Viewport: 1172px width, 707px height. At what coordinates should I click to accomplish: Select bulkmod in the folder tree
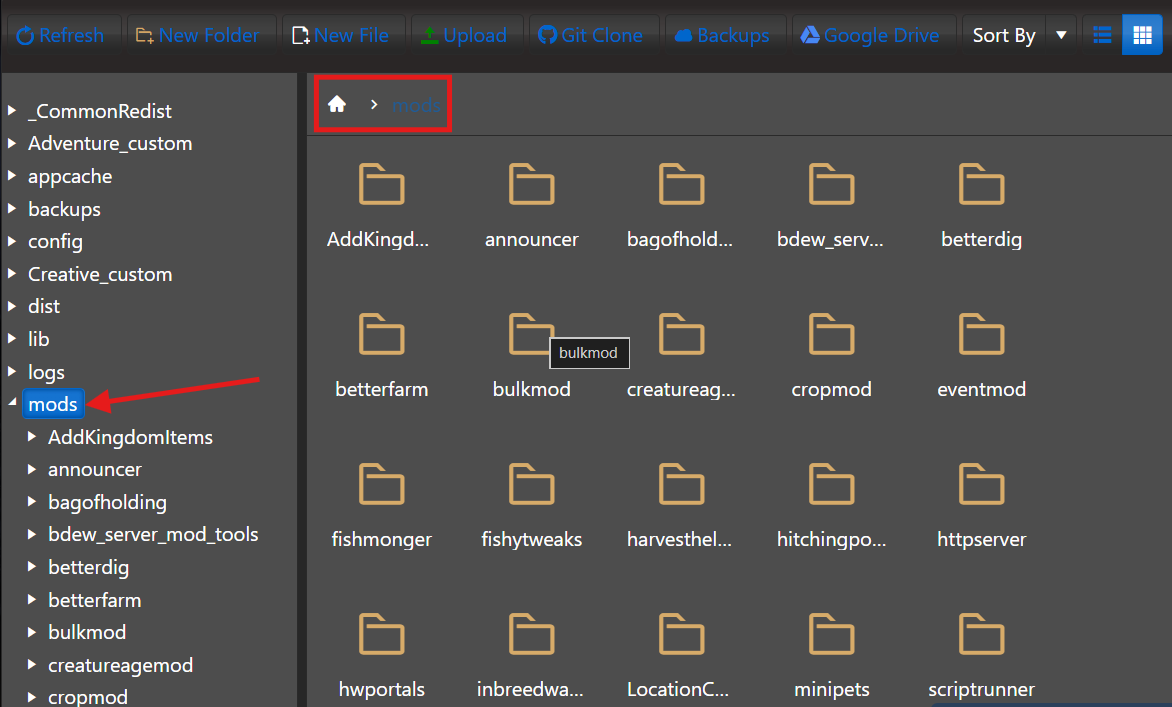click(x=87, y=632)
